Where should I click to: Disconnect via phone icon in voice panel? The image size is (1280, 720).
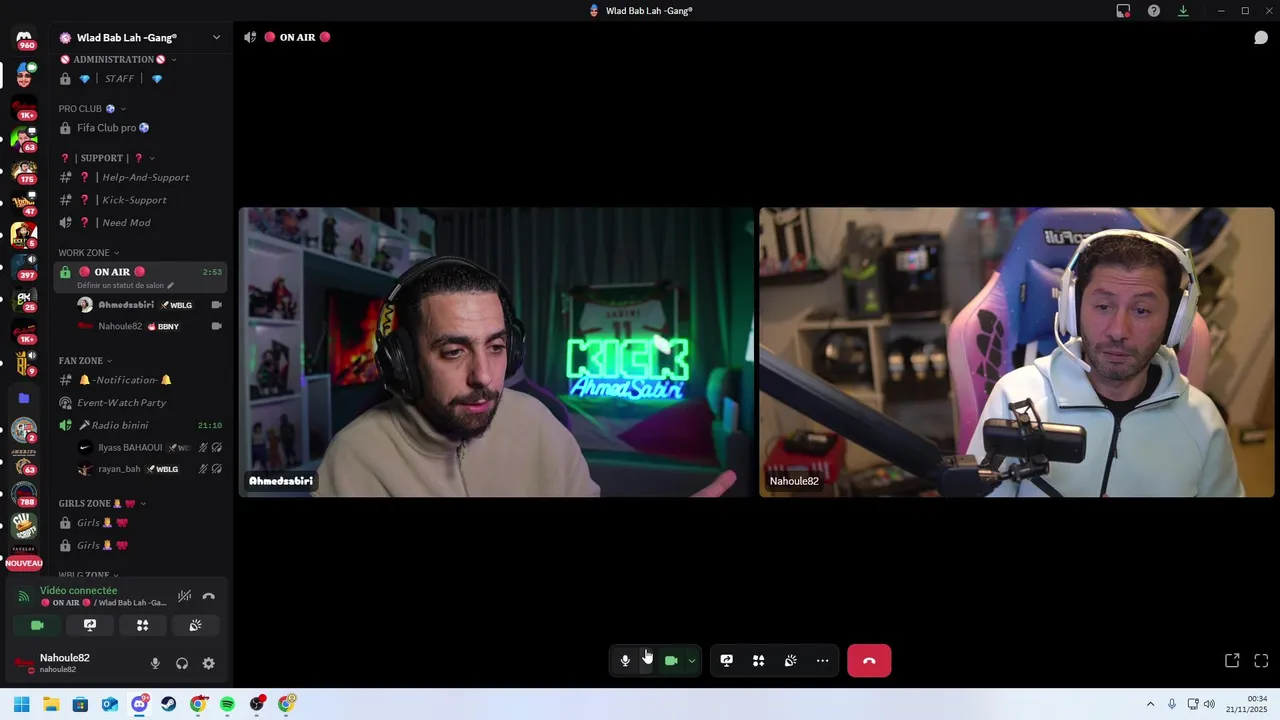tap(209, 596)
